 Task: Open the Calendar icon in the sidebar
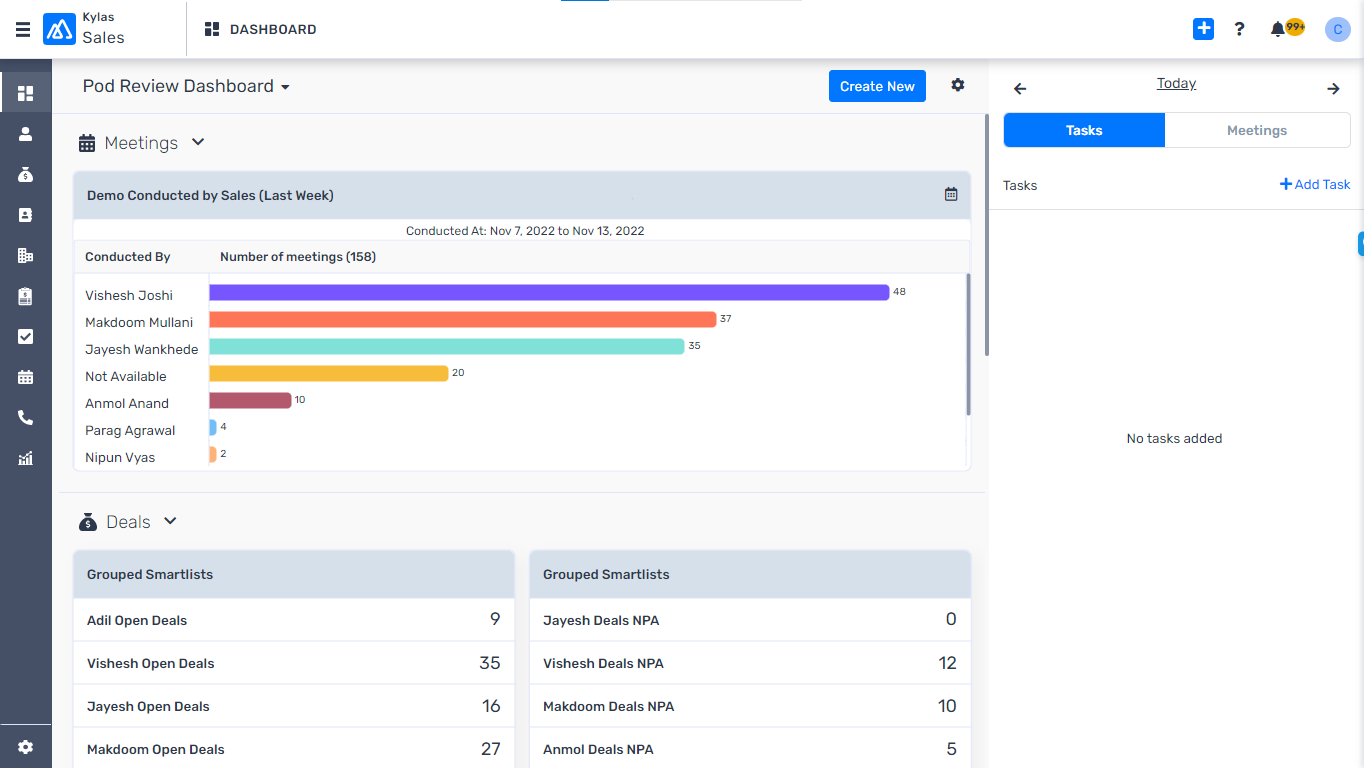point(25,377)
